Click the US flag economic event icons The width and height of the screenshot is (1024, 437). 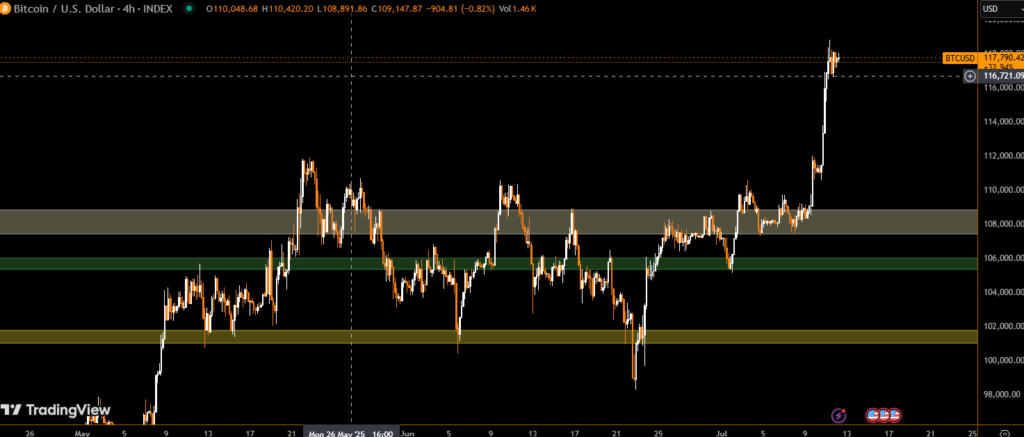pyautogui.click(x=883, y=414)
